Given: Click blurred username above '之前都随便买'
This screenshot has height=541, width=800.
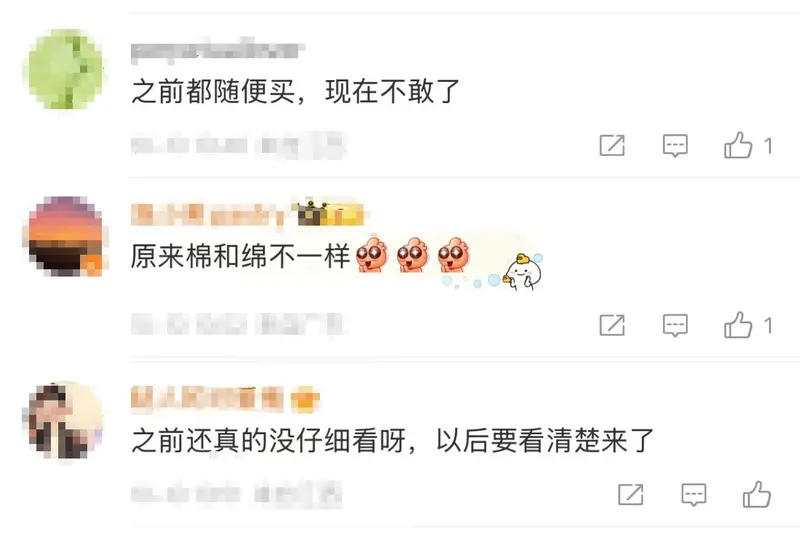Looking at the screenshot, I should (x=217, y=50).
